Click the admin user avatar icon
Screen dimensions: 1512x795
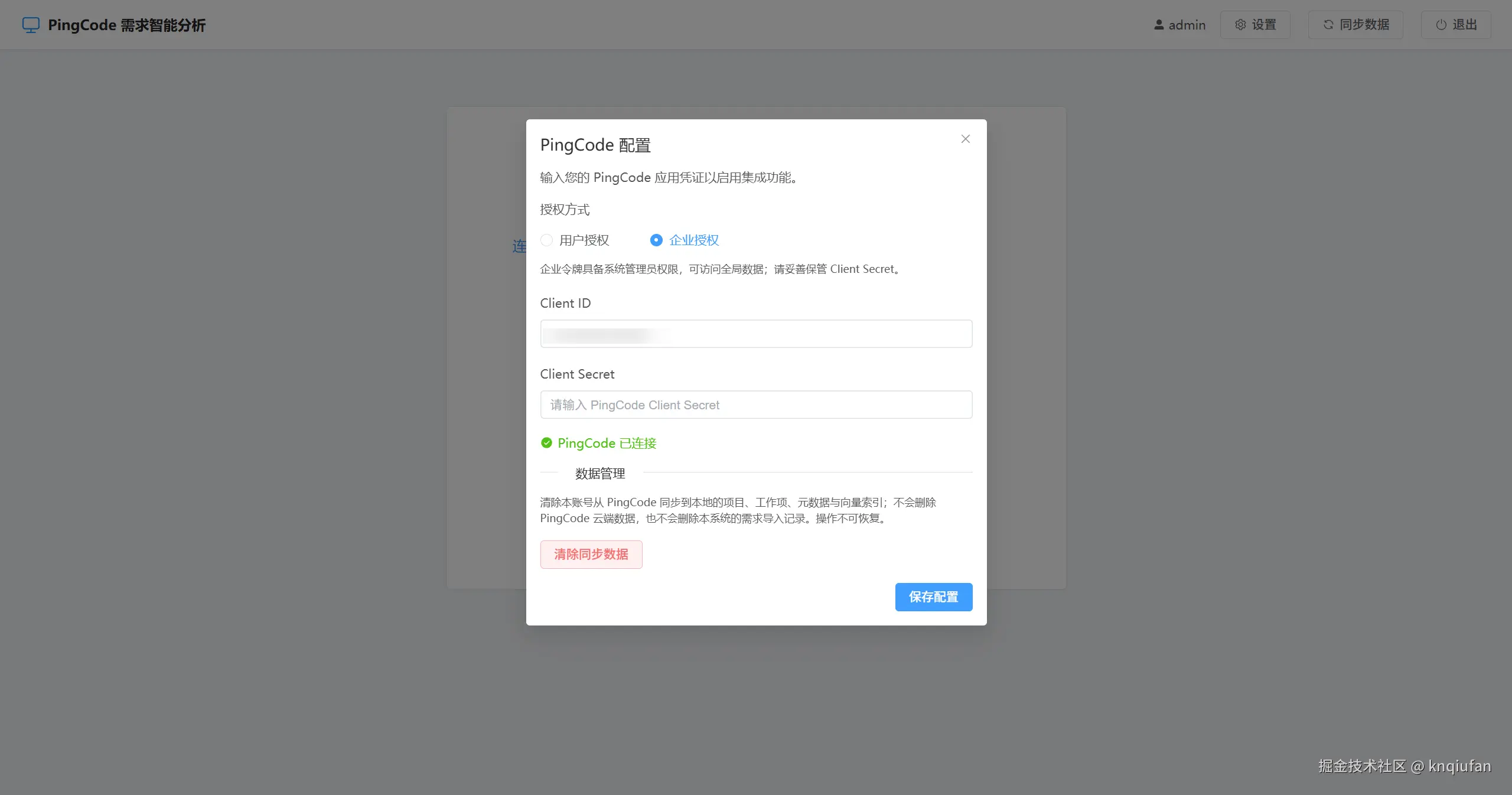1159,25
